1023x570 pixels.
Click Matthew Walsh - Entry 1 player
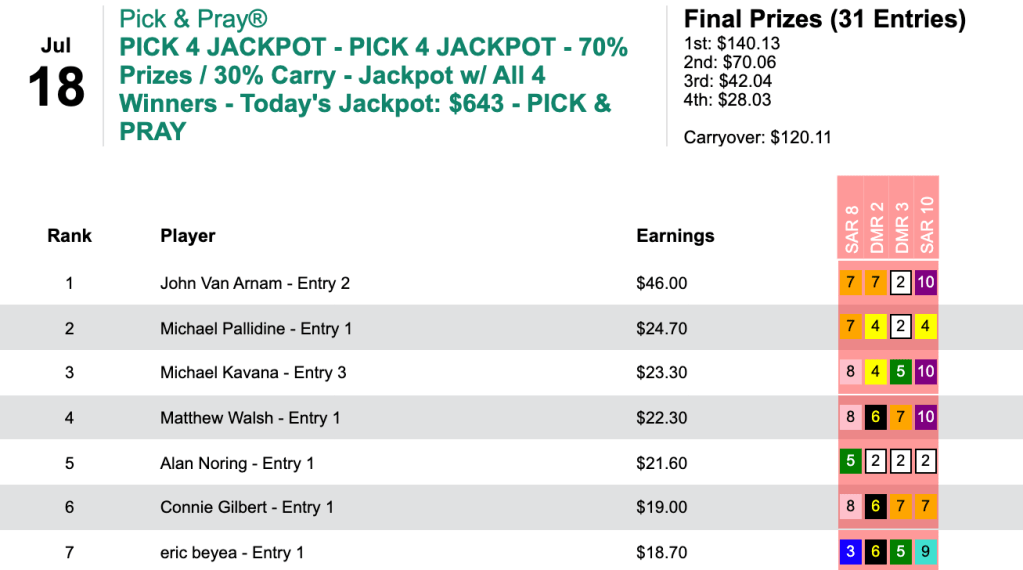(x=250, y=418)
